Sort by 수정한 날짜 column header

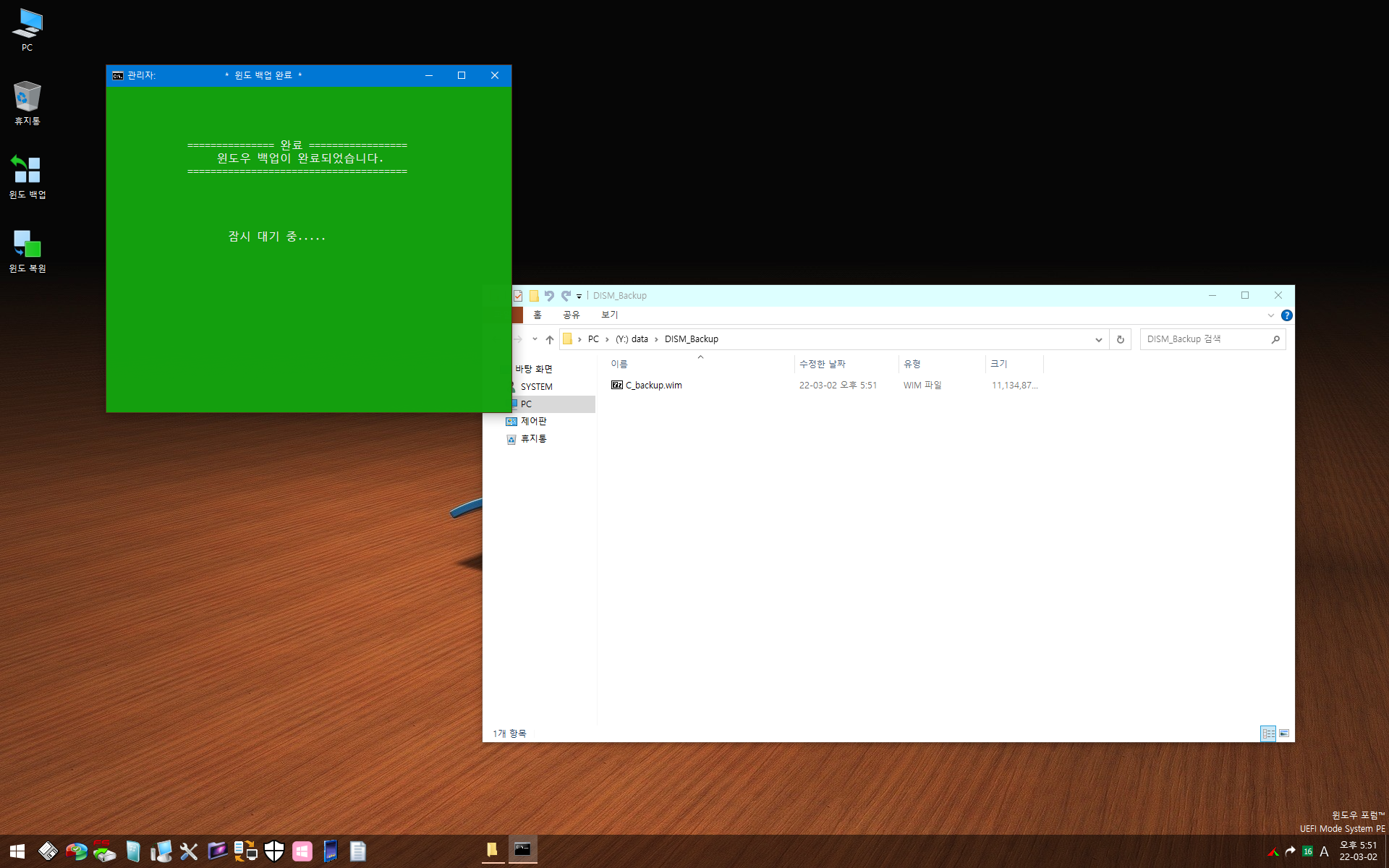846,364
